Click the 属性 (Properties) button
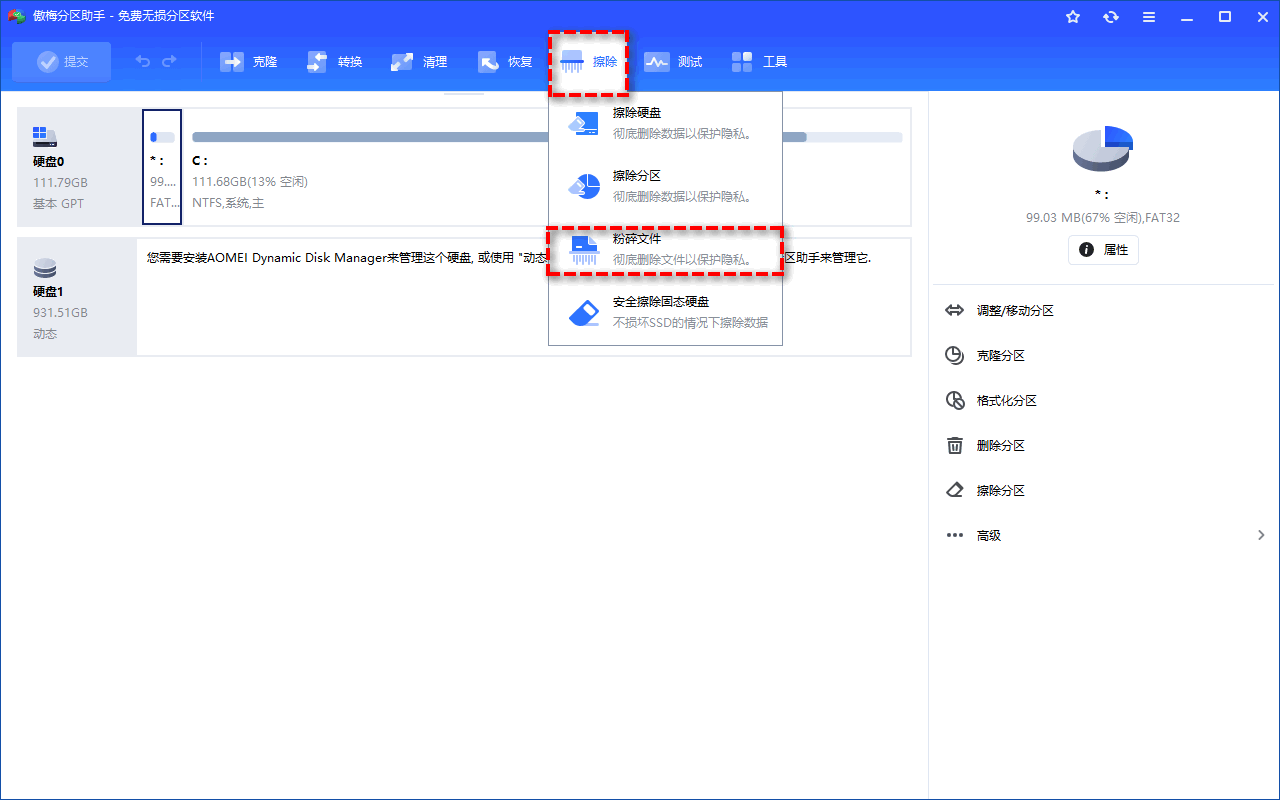Image resolution: width=1280 pixels, height=800 pixels. point(1103,250)
